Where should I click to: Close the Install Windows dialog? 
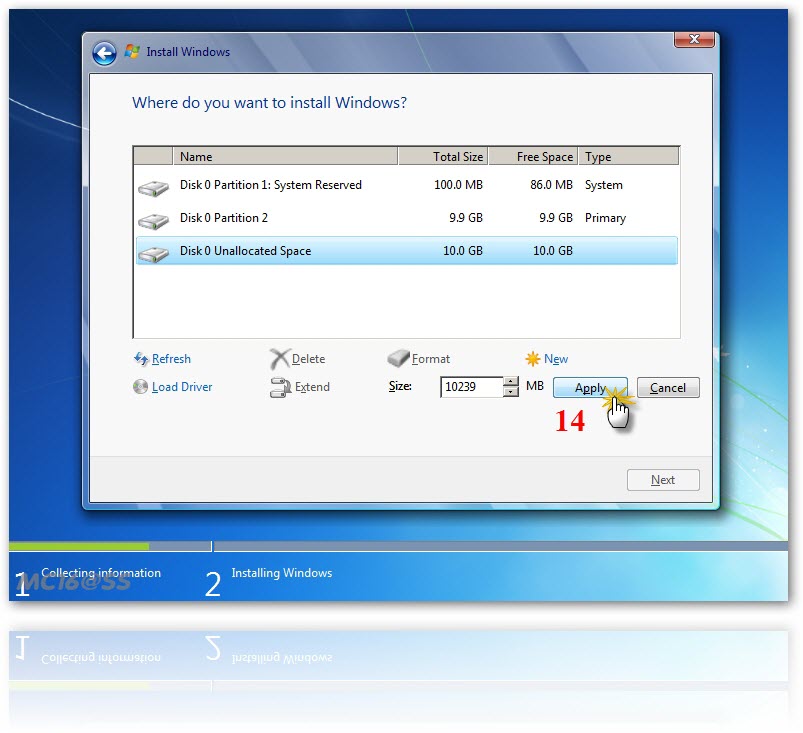694,39
